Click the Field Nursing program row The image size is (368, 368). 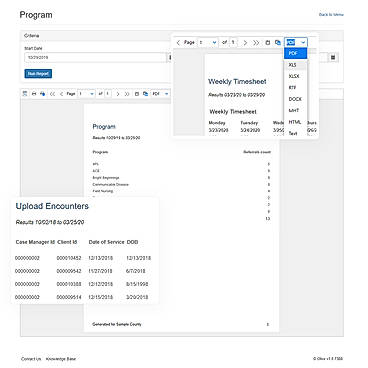tap(103, 191)
